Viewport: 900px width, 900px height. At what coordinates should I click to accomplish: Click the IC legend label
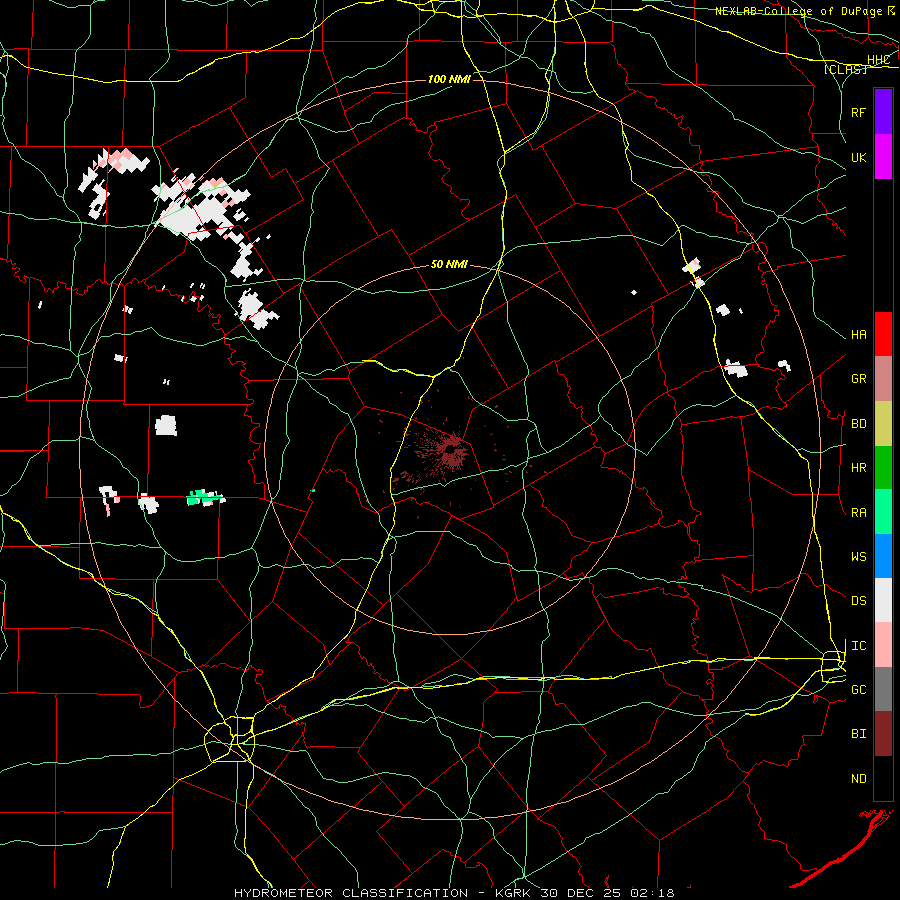tap(859, 646)
